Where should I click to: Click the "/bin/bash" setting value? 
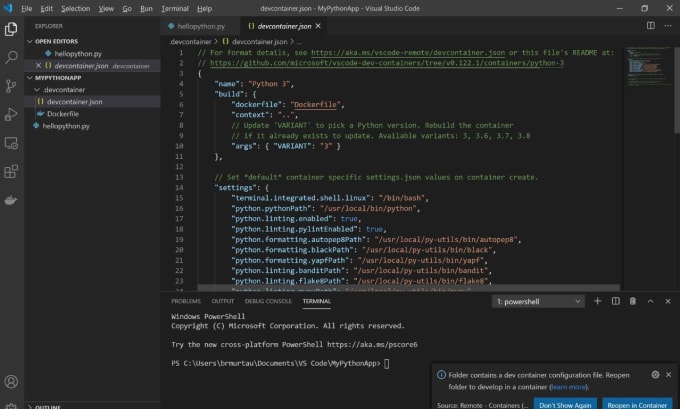[402, 198]
